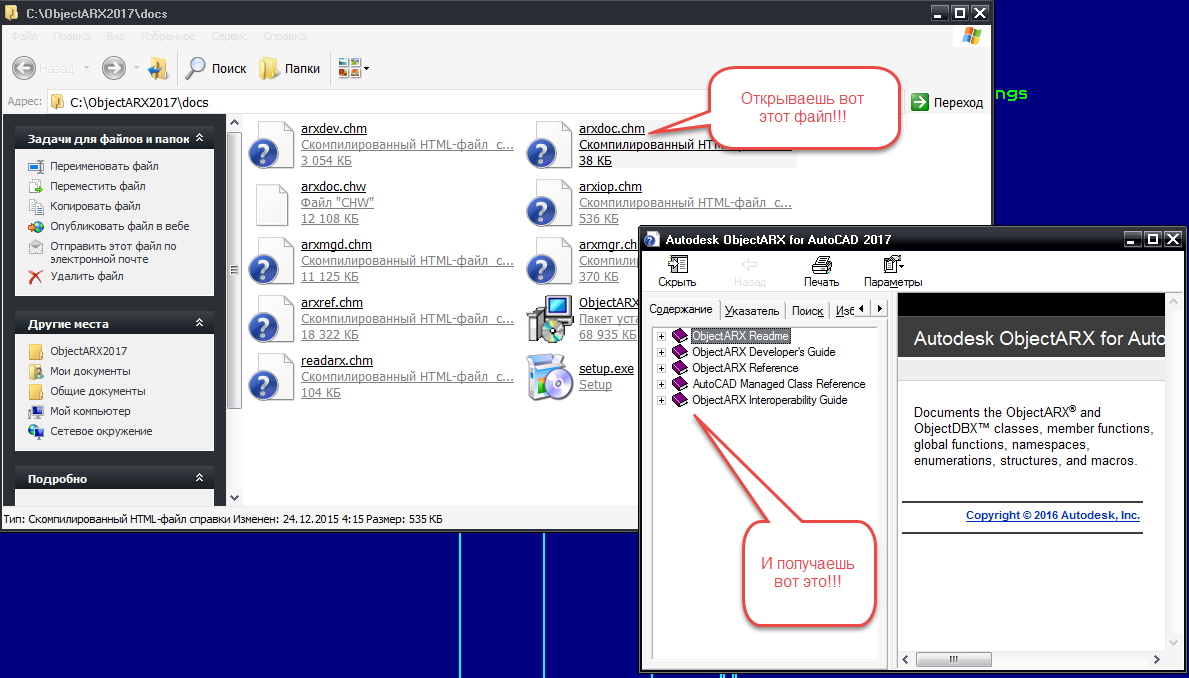Go up one folder level icon
Screen dimensions: 1189x678
click(158, 68)
